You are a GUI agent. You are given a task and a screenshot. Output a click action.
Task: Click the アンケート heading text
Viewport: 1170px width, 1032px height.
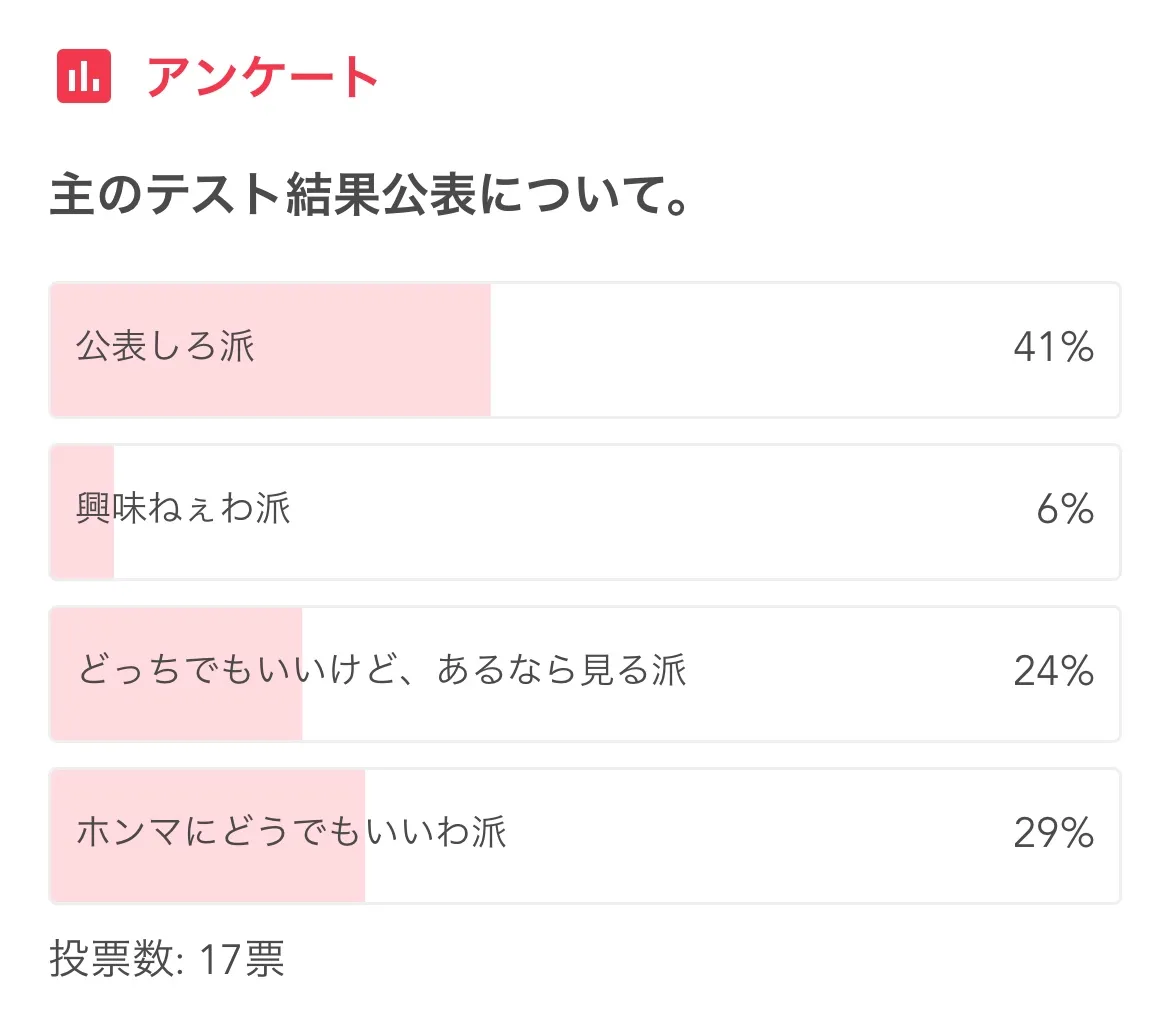pos(263,77)
